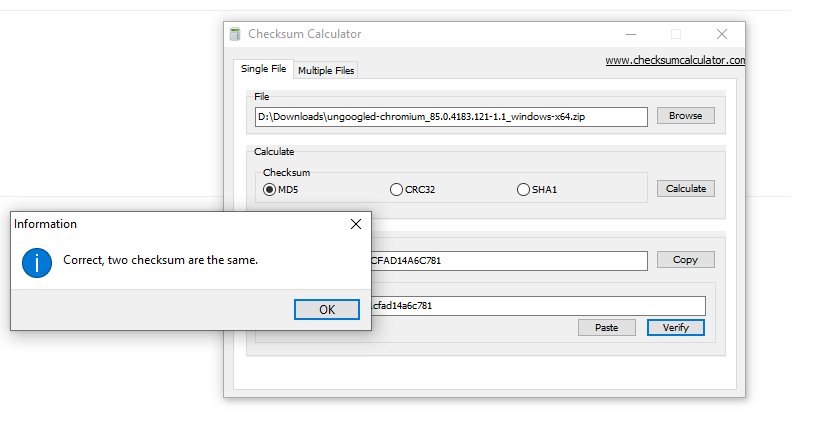Close the Checksum Calculator window
This screenshot has width=833, height=447.
721,34
